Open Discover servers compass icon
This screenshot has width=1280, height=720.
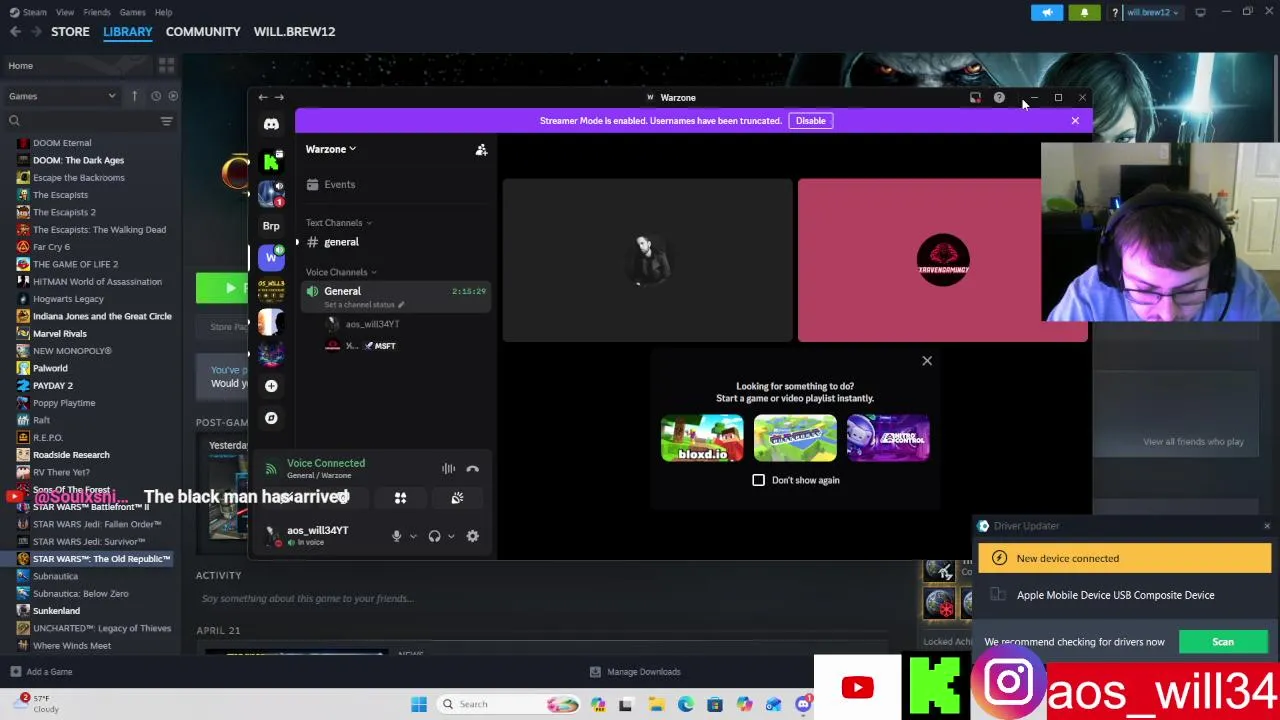coord(271,418)
